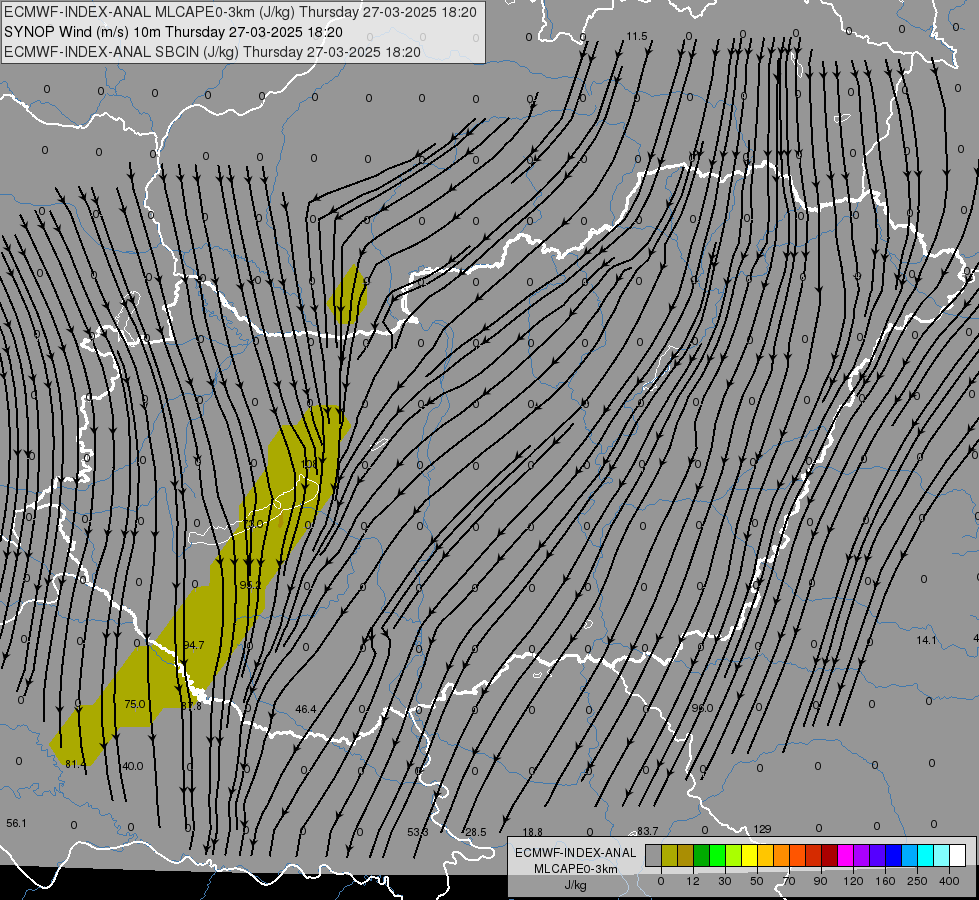Viewport: 979px width, 900px height.
Task: Click the 83.7 value on the map
Action: click(x=647, y=831)
